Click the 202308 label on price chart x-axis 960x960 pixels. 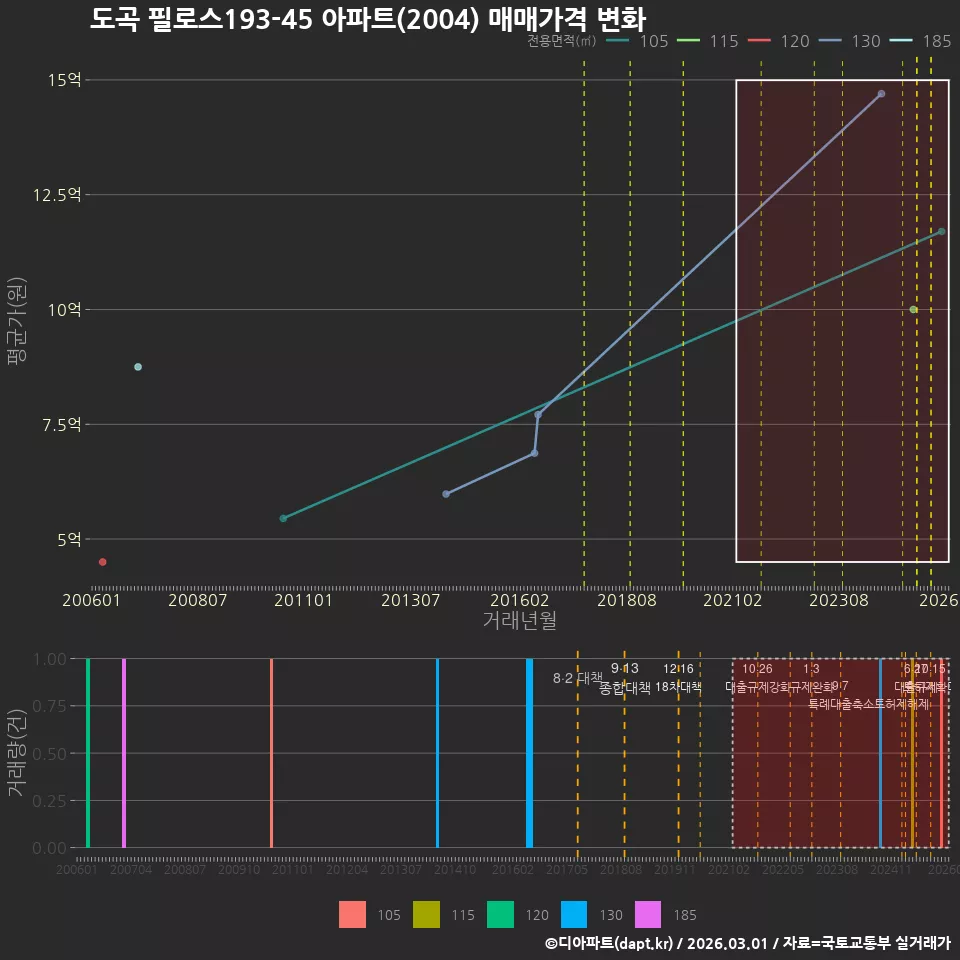[839, 600]
